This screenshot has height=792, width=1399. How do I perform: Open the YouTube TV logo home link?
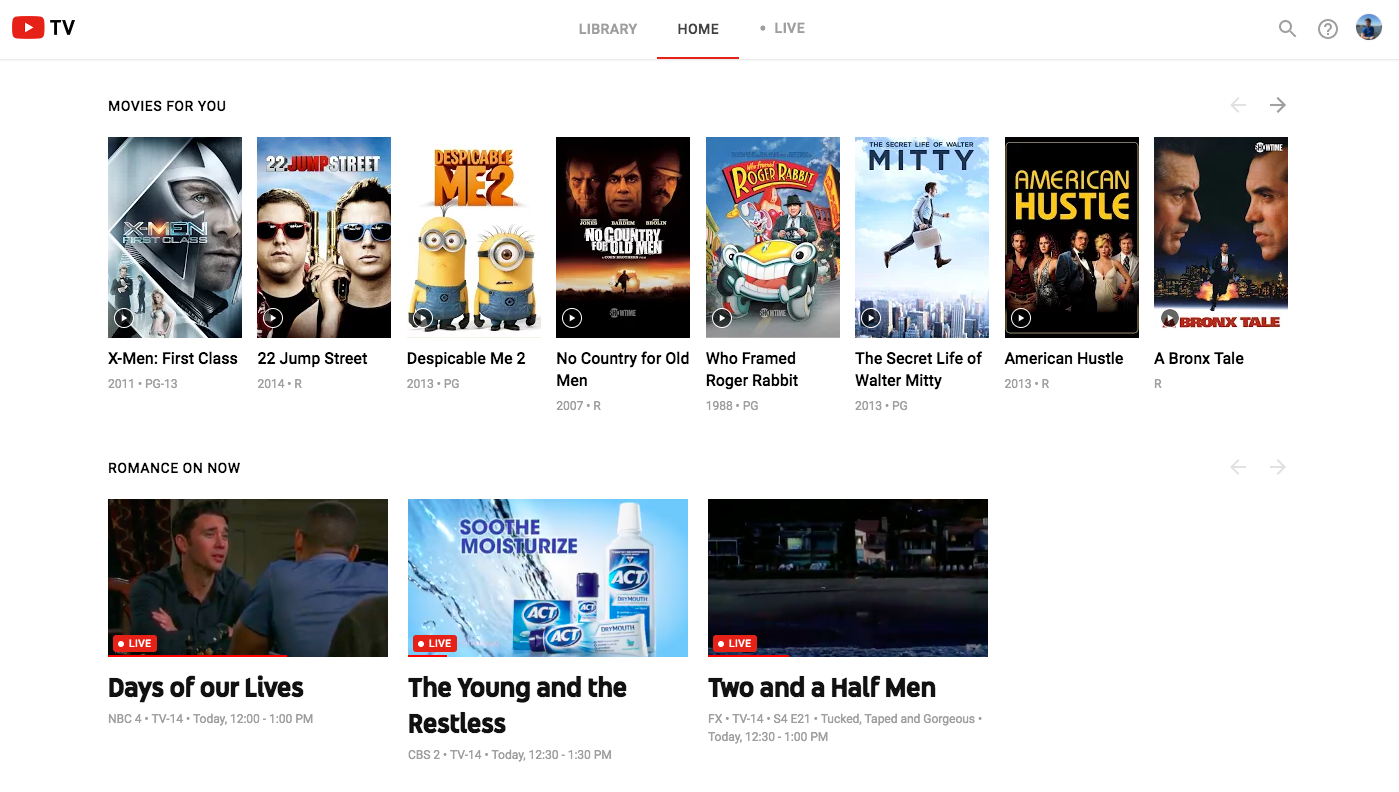click(44, 28)
